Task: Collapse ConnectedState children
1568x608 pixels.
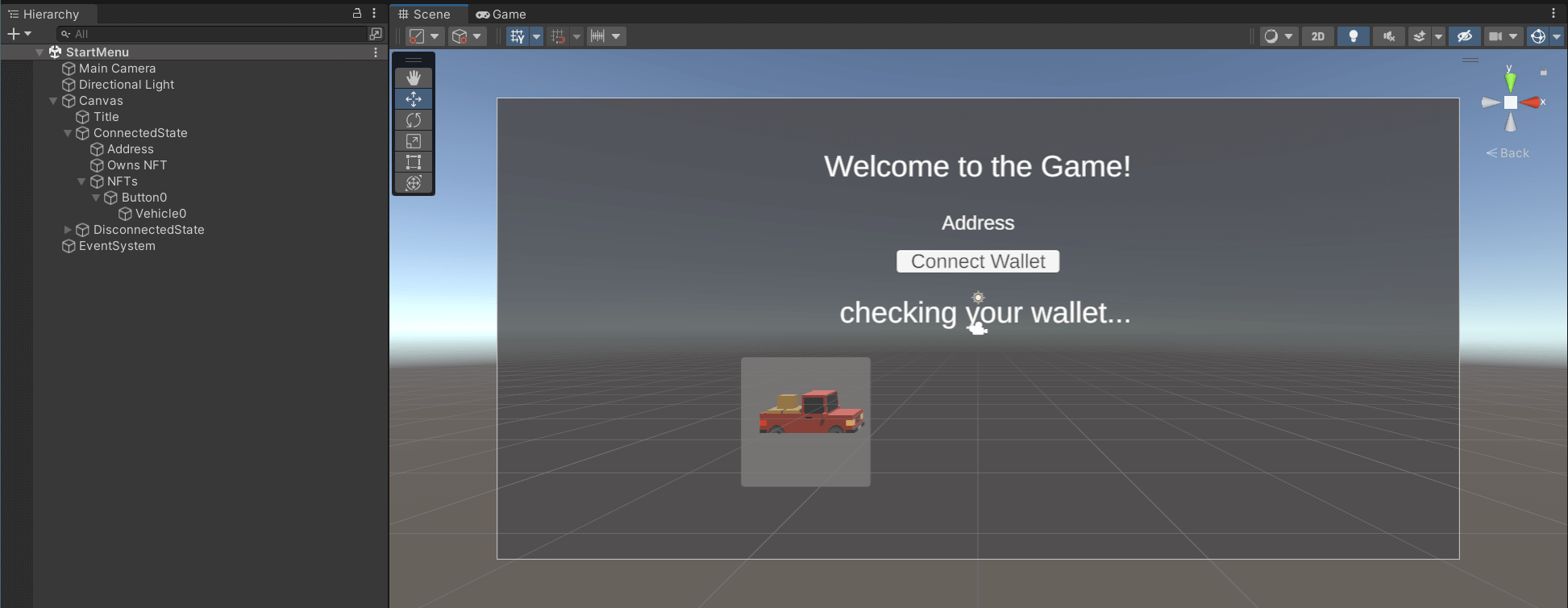Action: pos(68,133)
